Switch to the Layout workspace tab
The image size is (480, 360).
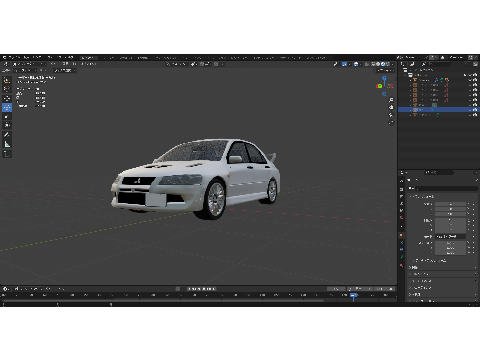[88, 57]
